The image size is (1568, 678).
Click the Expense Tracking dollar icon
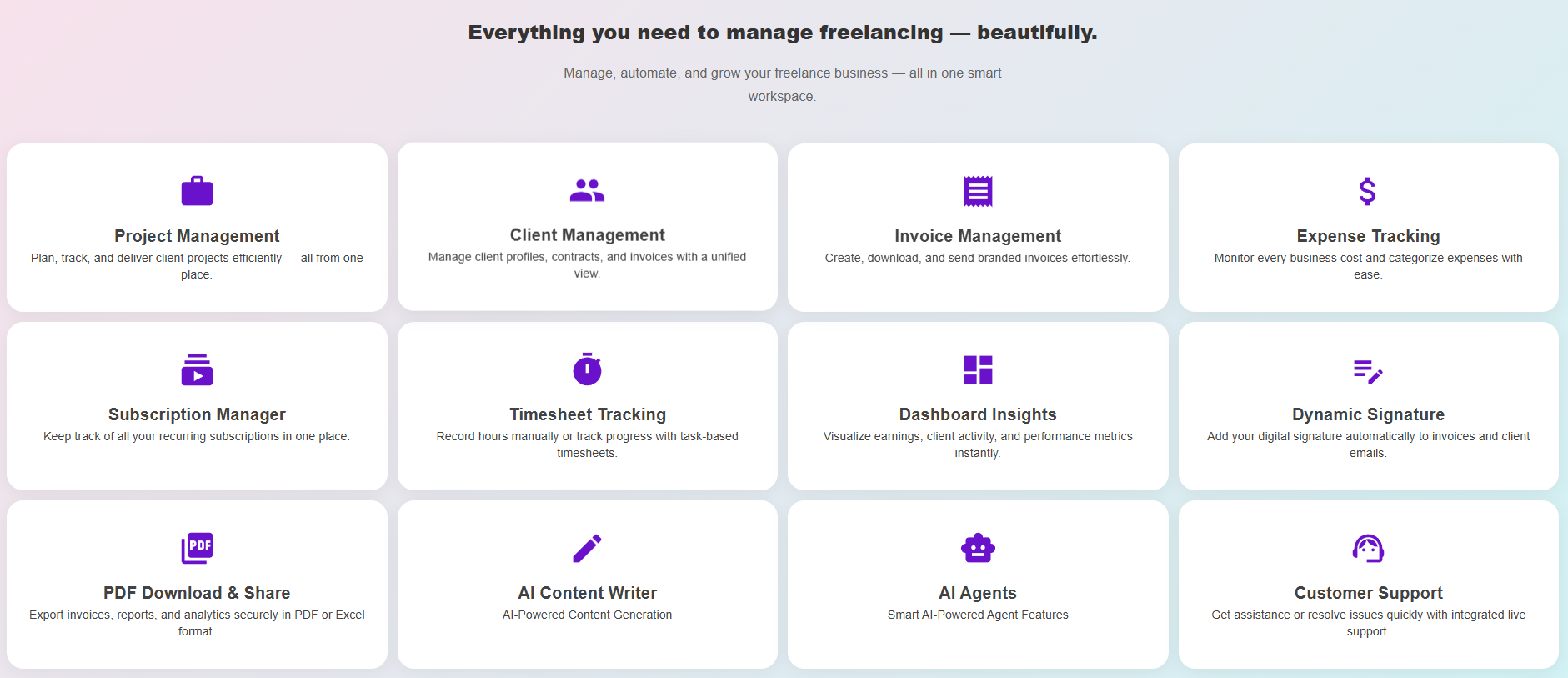coord(1367,191)
